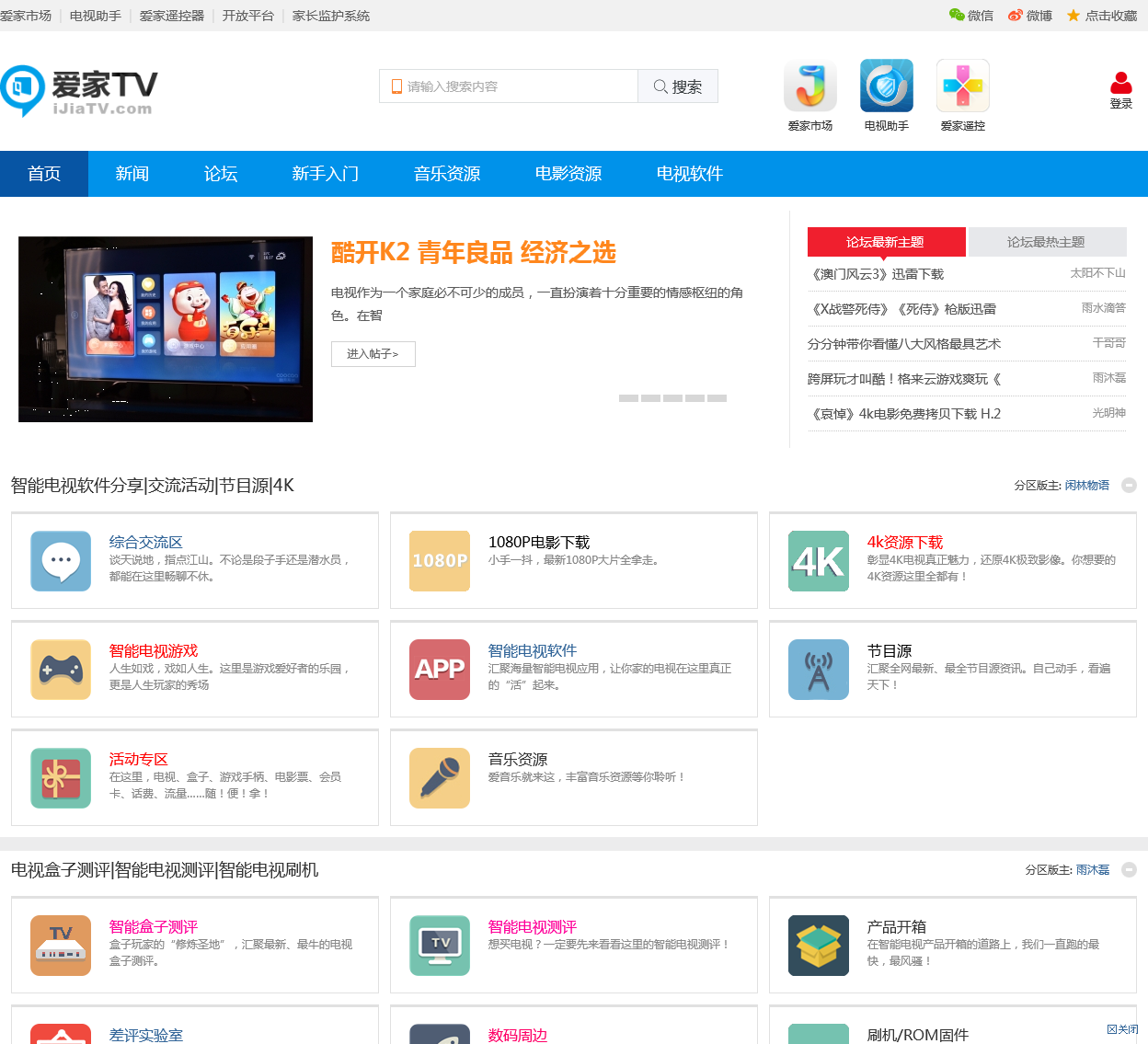Screen dimensions: 1148x1044
Task: Close the floating ad with 关闭
Action: [x=1122, y=1029]
